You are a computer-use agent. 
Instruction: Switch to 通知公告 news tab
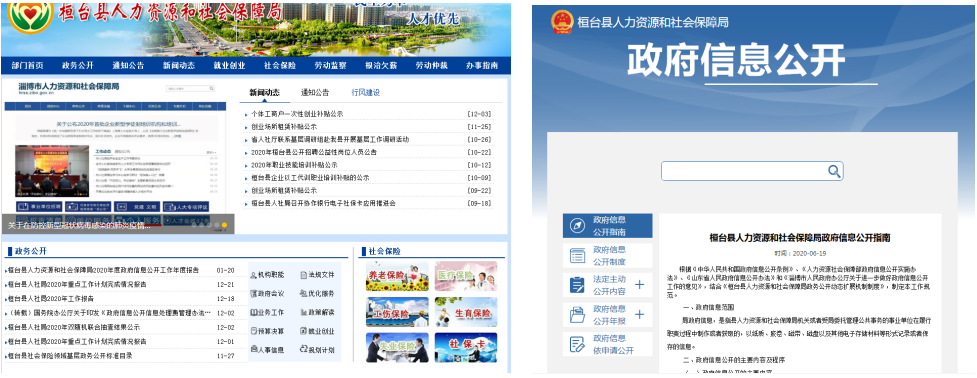(x=315, y=93)
